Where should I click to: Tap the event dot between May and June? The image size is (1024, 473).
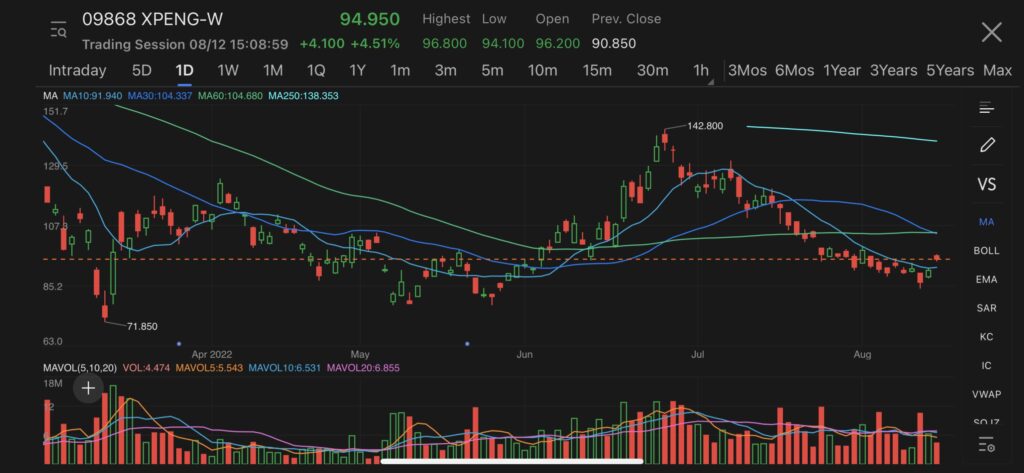tap(467, 343)
